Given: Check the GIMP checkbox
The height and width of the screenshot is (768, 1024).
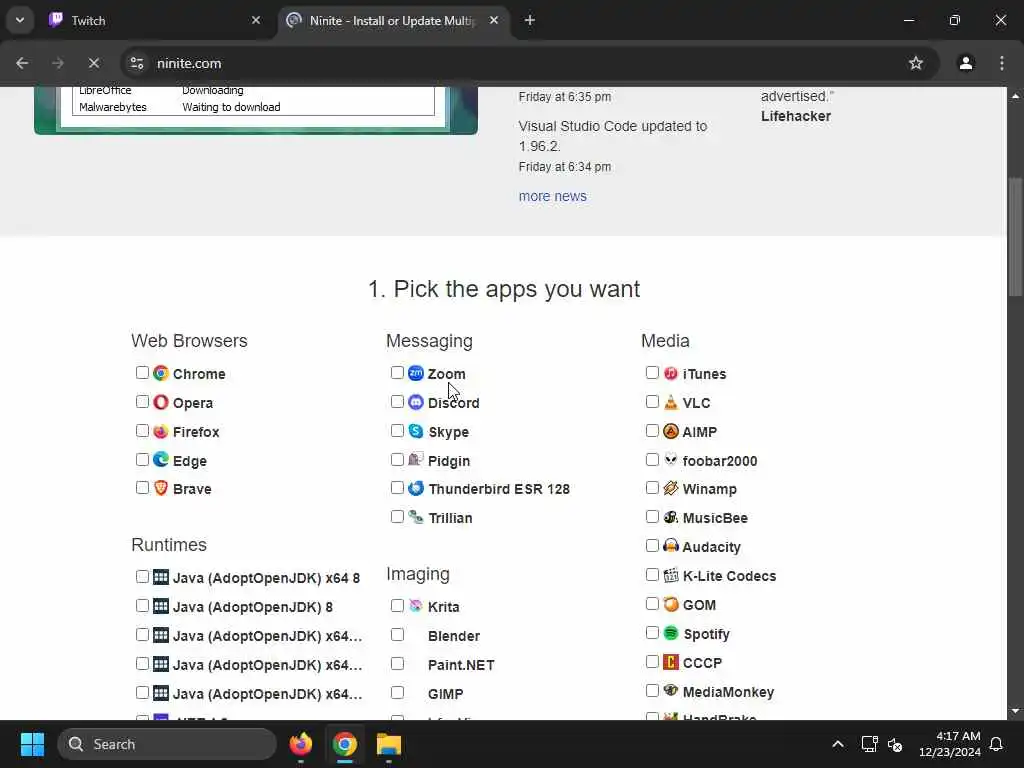Looking at the screenshot, I should click(x=397, y=692).
